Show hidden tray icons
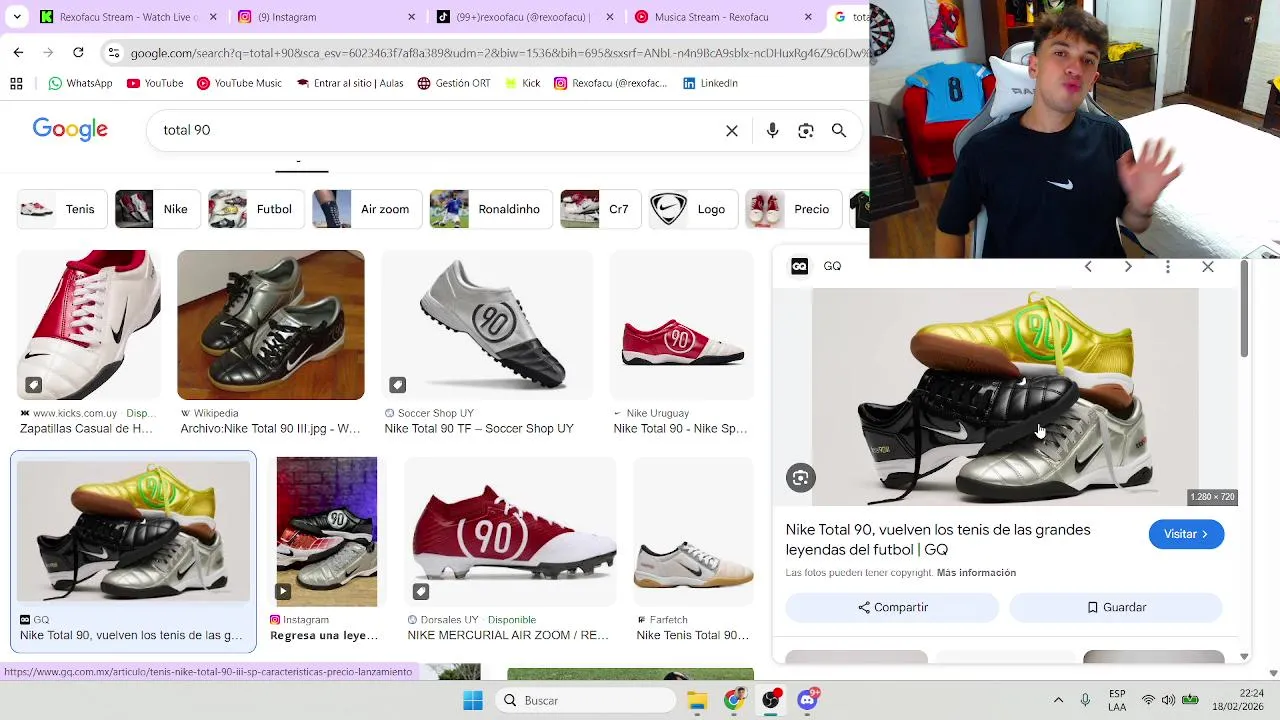This screenshot has width=1280, height=720. point(1058,700)
